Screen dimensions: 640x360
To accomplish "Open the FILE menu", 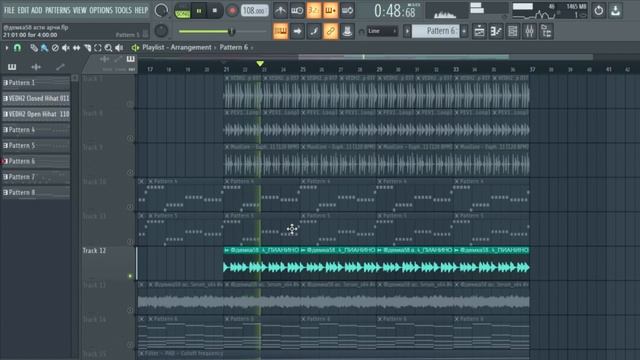I will point(9,10).
